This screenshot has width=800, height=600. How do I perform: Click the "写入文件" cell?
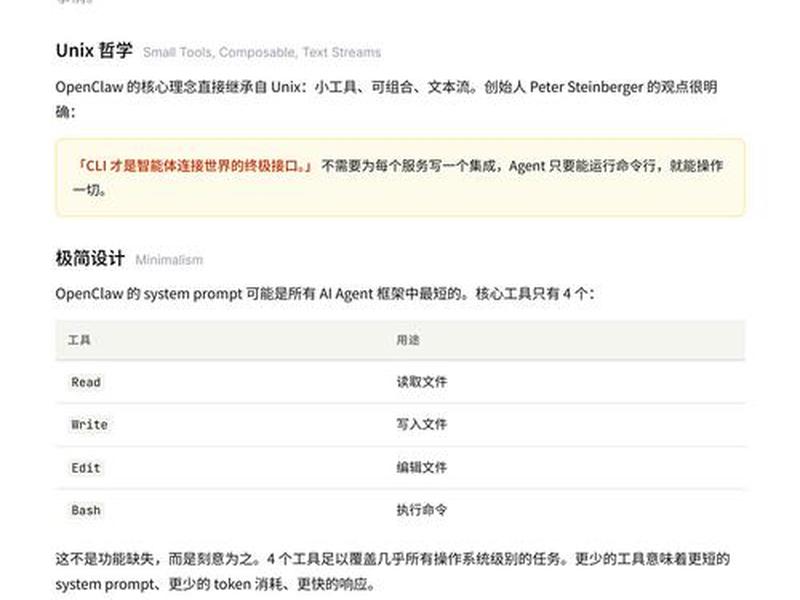pyautogui.click(x=421, y=424)
